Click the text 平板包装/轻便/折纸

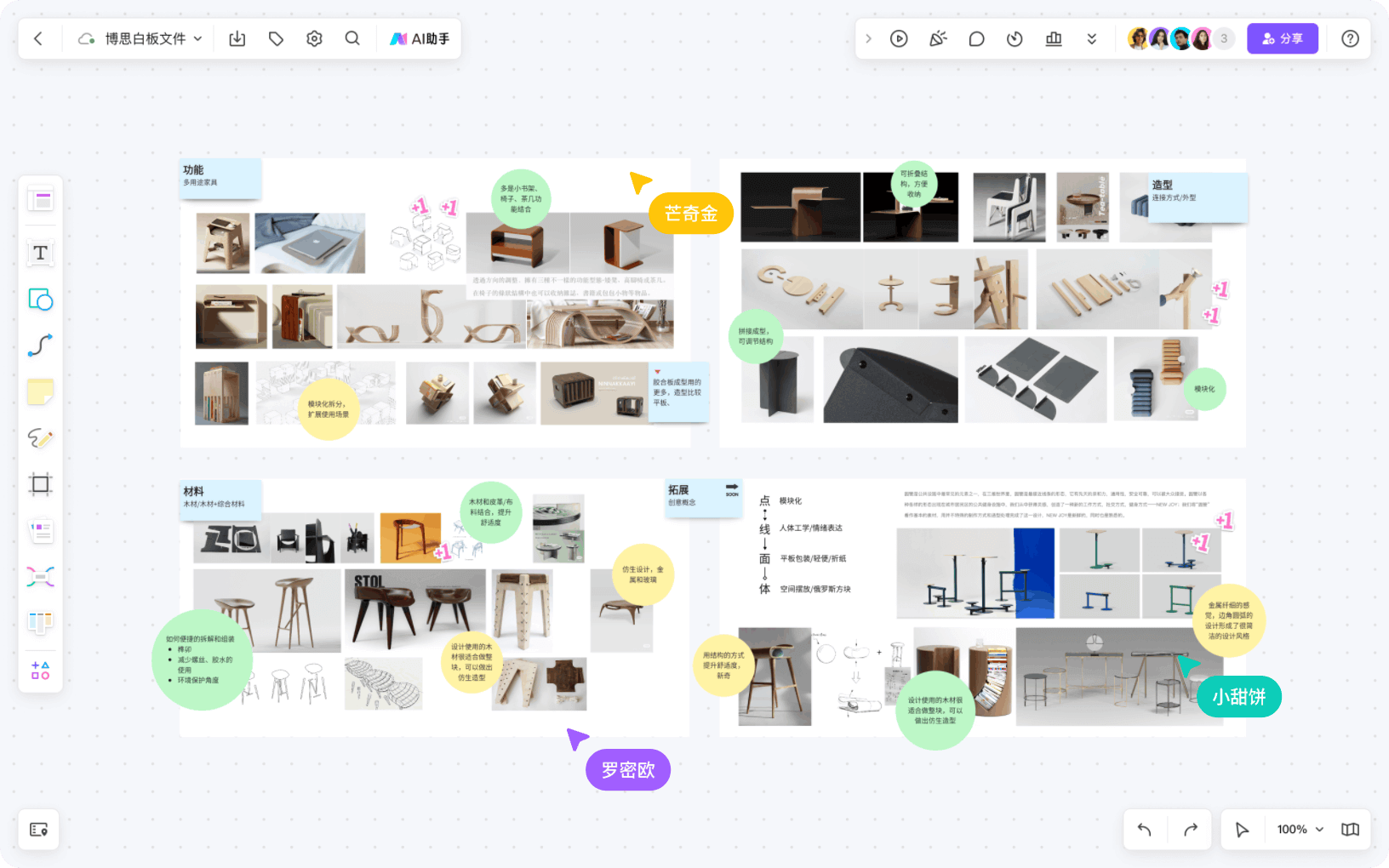(x=813, y=559)
